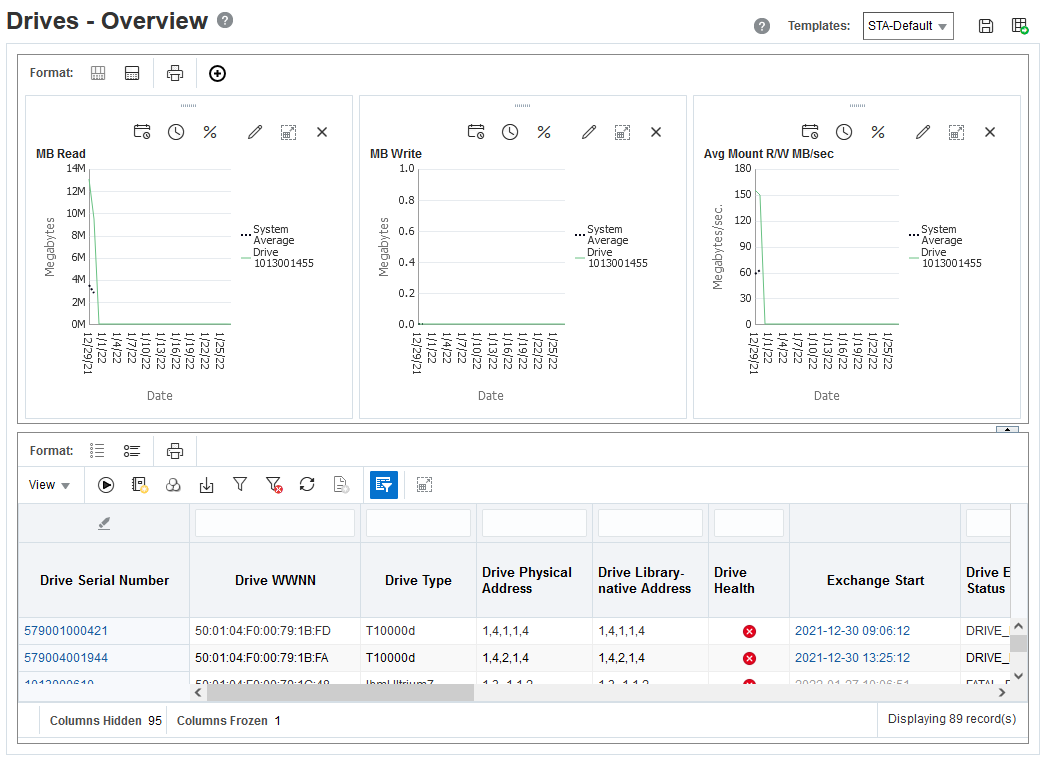Open drive serial 579004001944 link

[66, 658]
